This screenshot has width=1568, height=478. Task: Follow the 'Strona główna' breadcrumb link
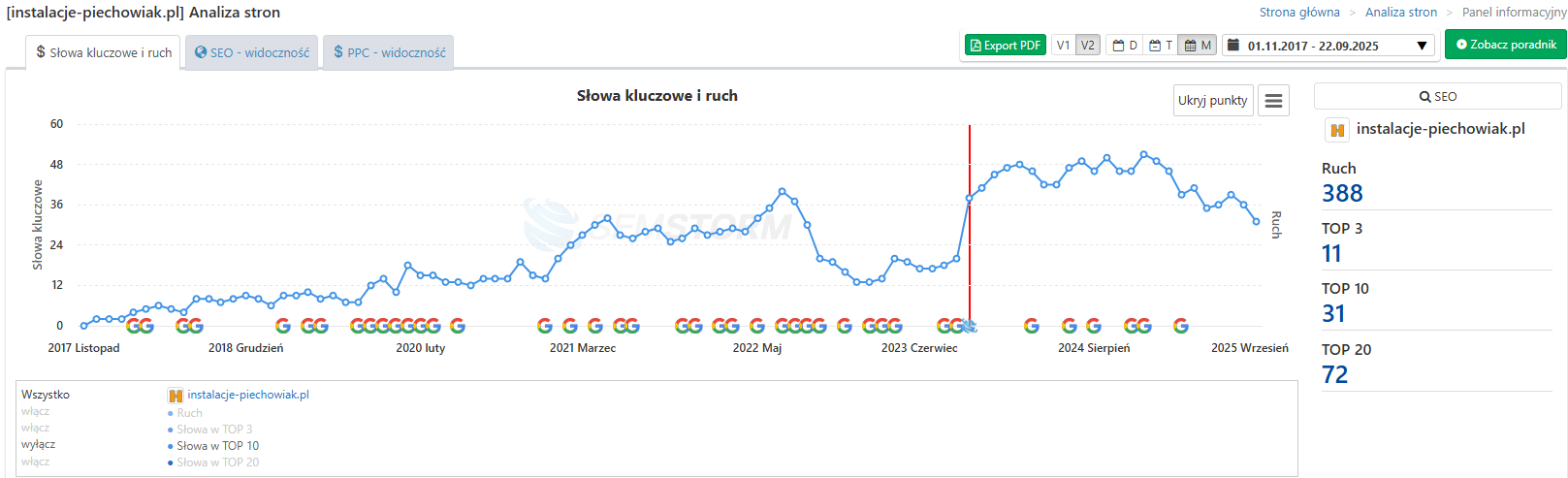(1298, 13)
